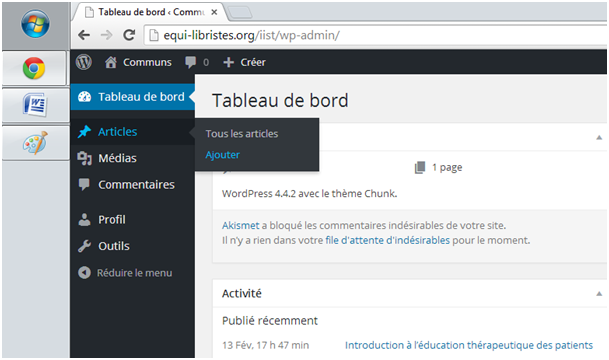
Task: Click the pages icon beside 1 page
Action: click(x=420, y=167)
